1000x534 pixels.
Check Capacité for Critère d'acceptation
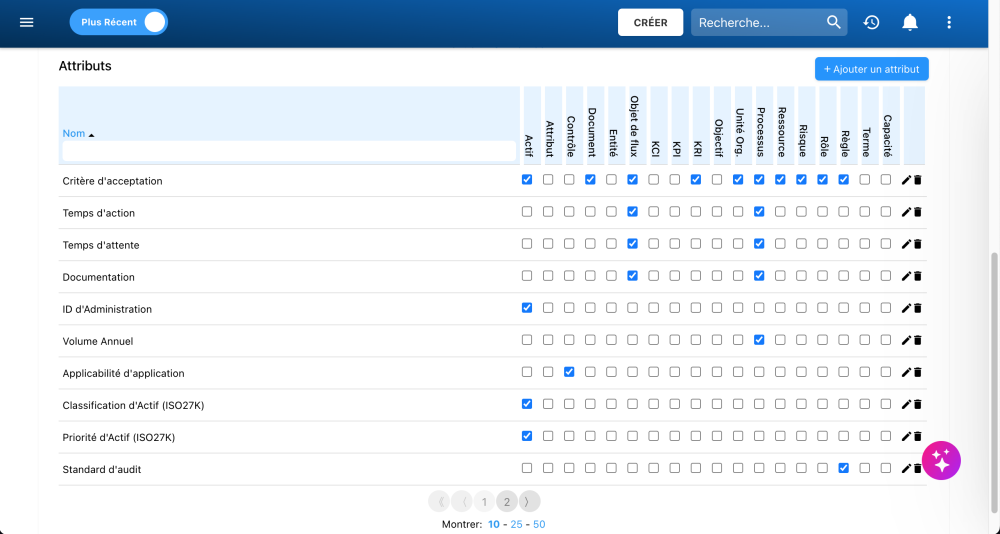click(886, 180)
